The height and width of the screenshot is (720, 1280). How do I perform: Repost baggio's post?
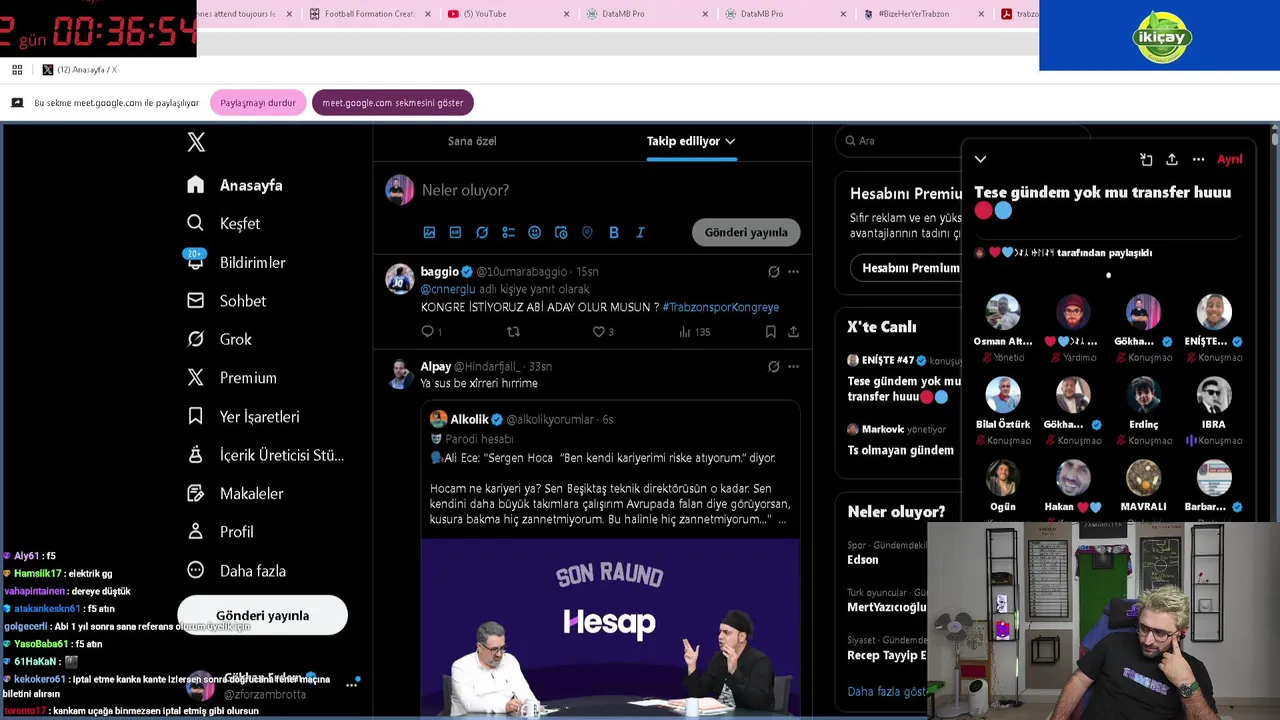pos(513,331)
